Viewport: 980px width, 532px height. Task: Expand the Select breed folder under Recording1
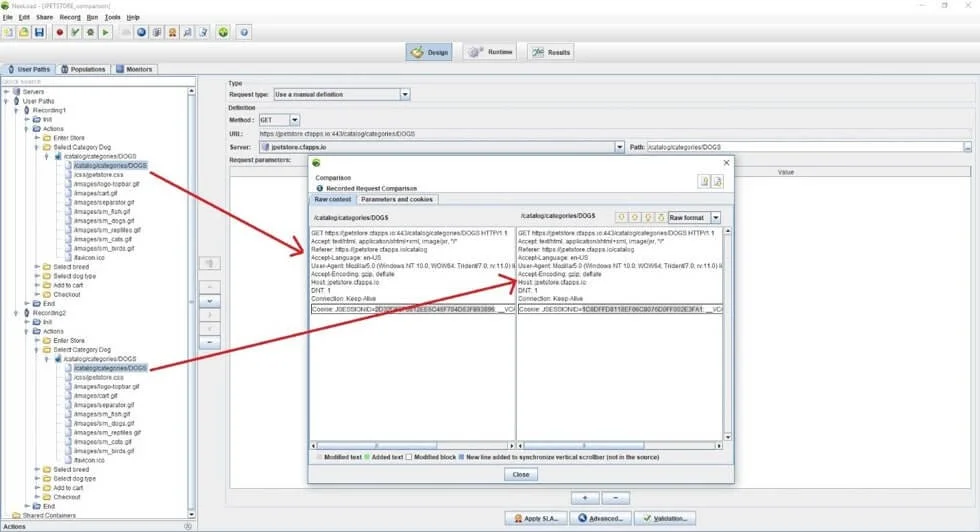pos(37,267)
